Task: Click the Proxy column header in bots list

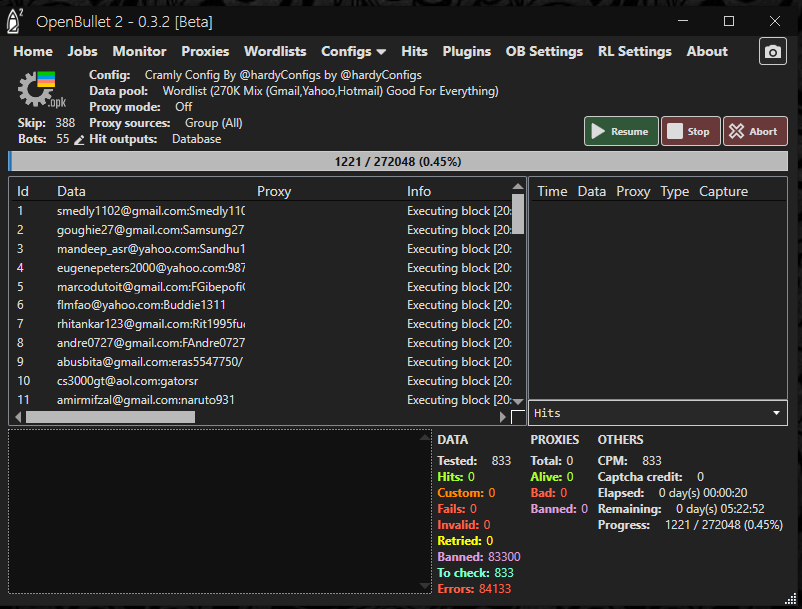Action: point(274,191)
